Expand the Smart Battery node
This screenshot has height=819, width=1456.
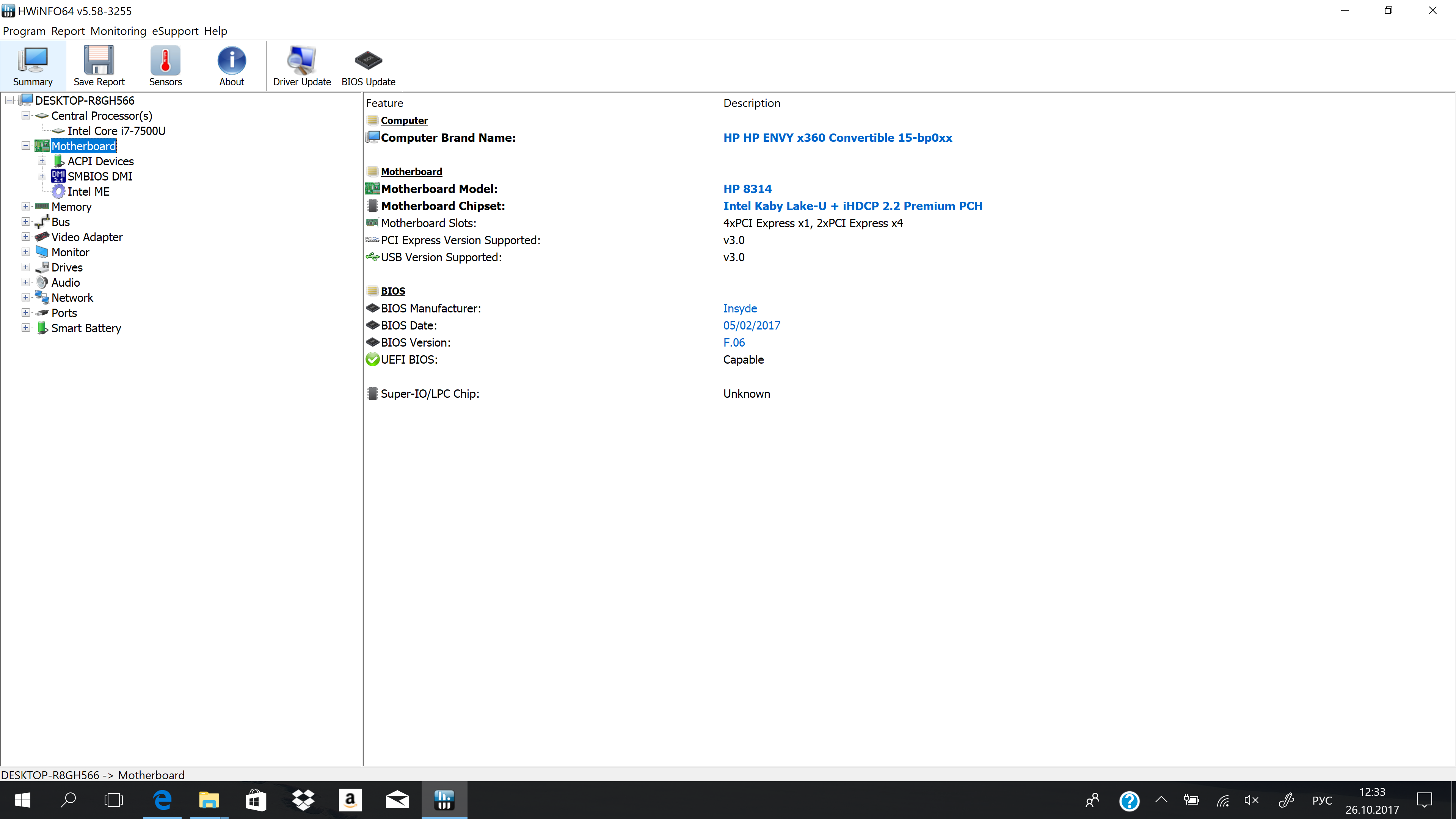[25, 328]
